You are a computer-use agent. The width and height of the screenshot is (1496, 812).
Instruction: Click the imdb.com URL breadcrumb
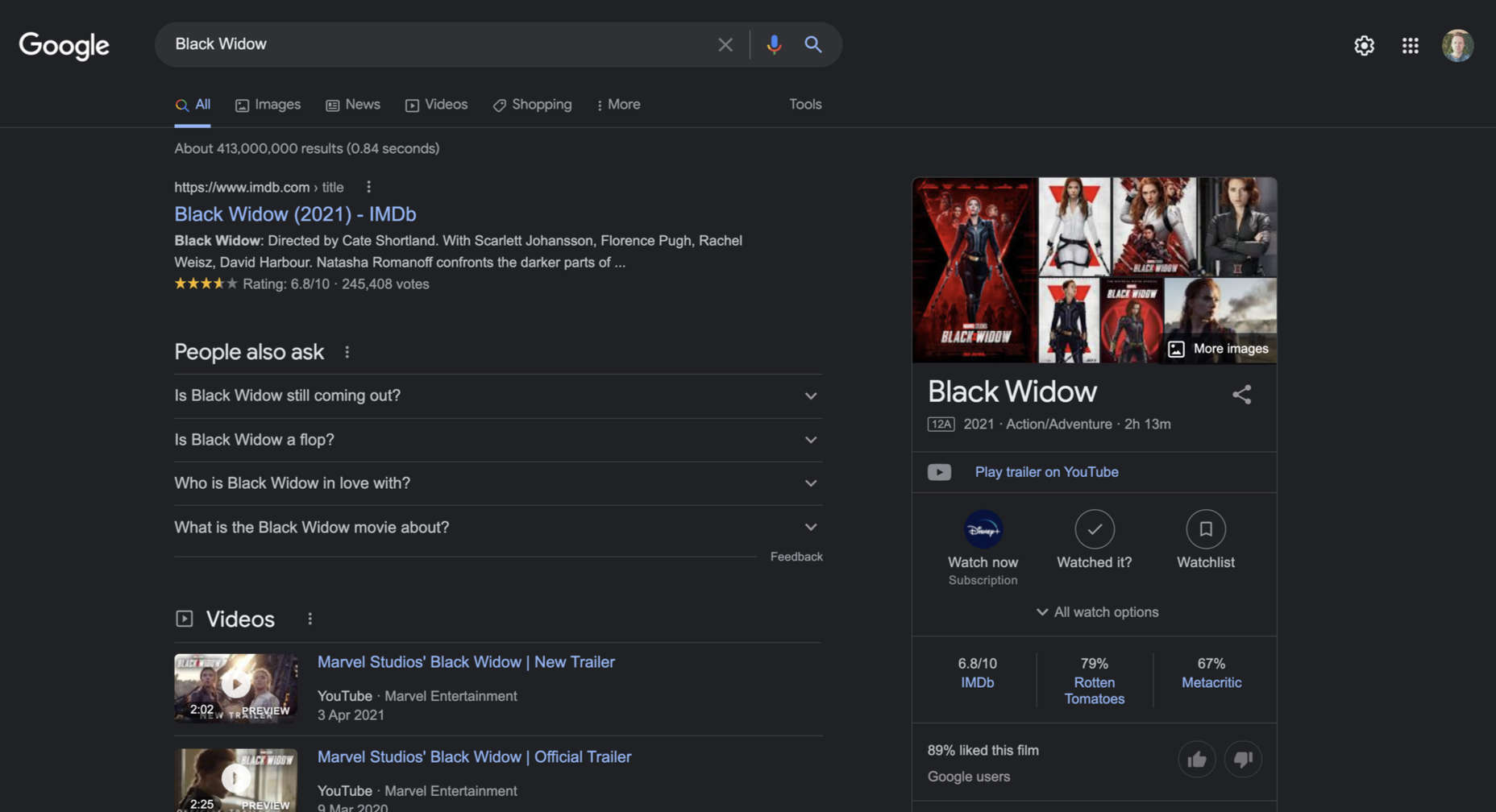coord(259,188)
